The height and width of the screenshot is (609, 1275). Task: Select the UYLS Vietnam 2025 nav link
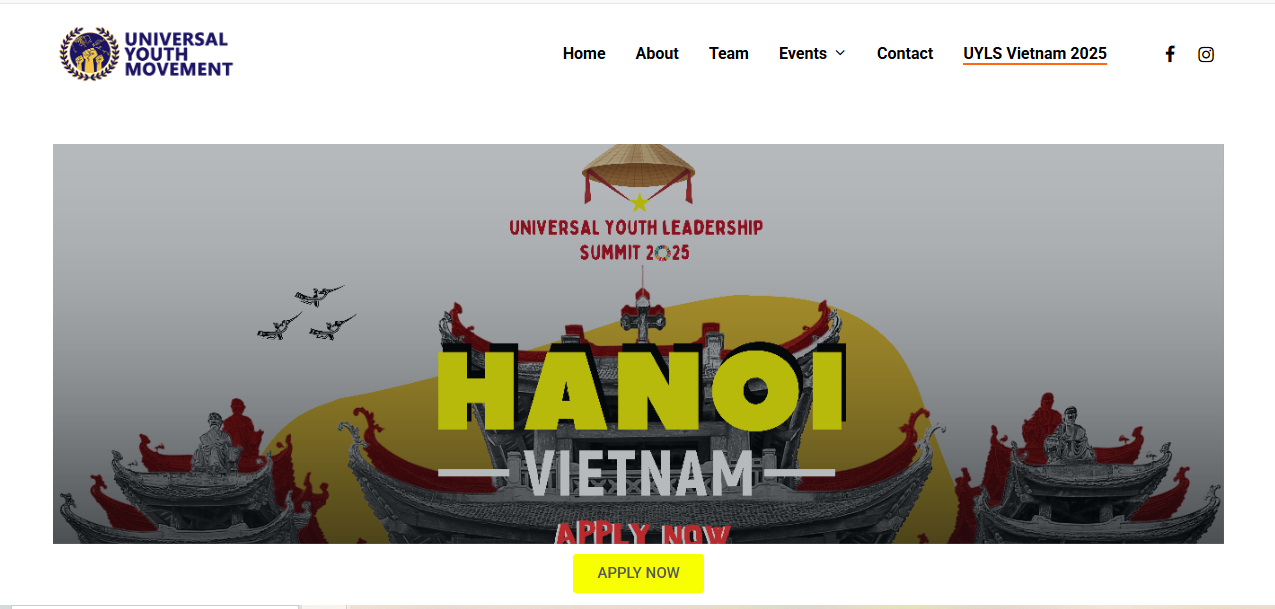click(x=1035, y=54)
